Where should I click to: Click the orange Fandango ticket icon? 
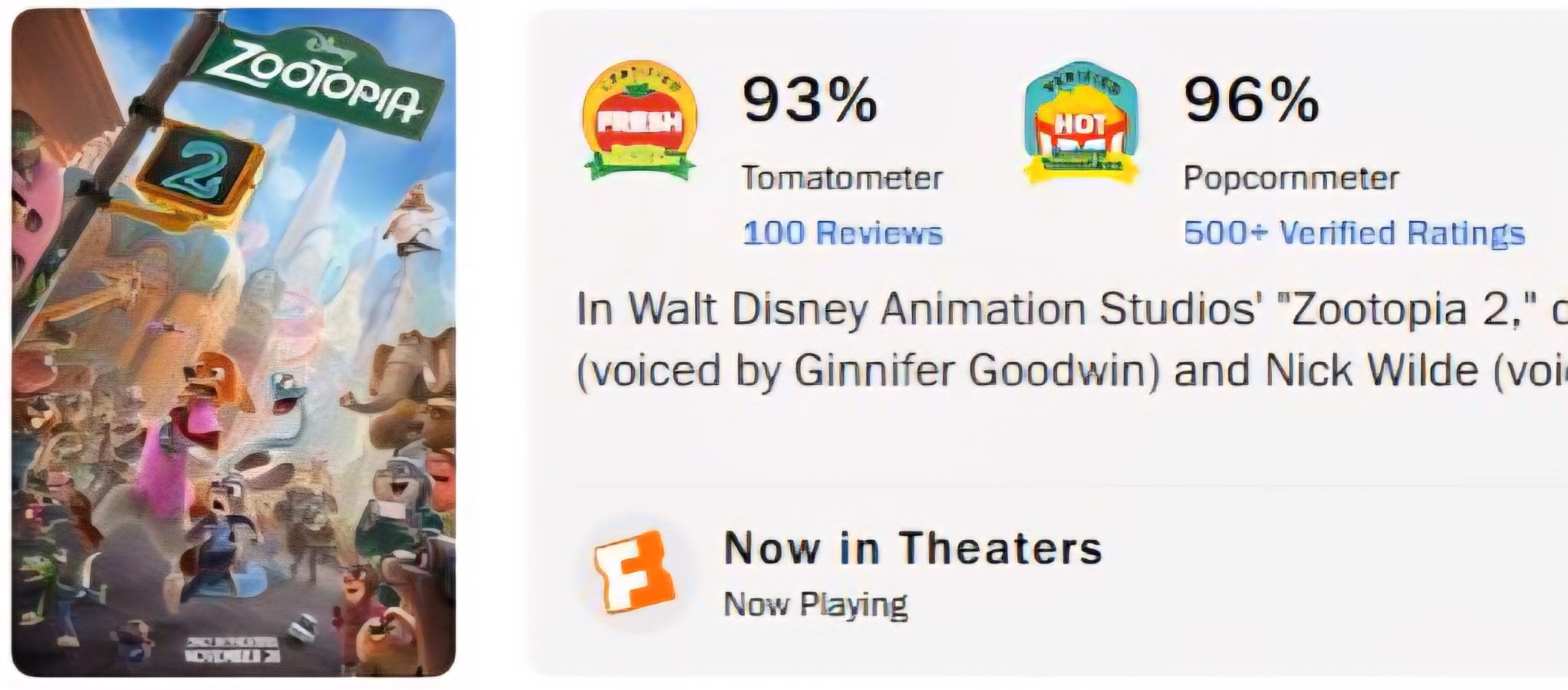click(x=634, y=571)
